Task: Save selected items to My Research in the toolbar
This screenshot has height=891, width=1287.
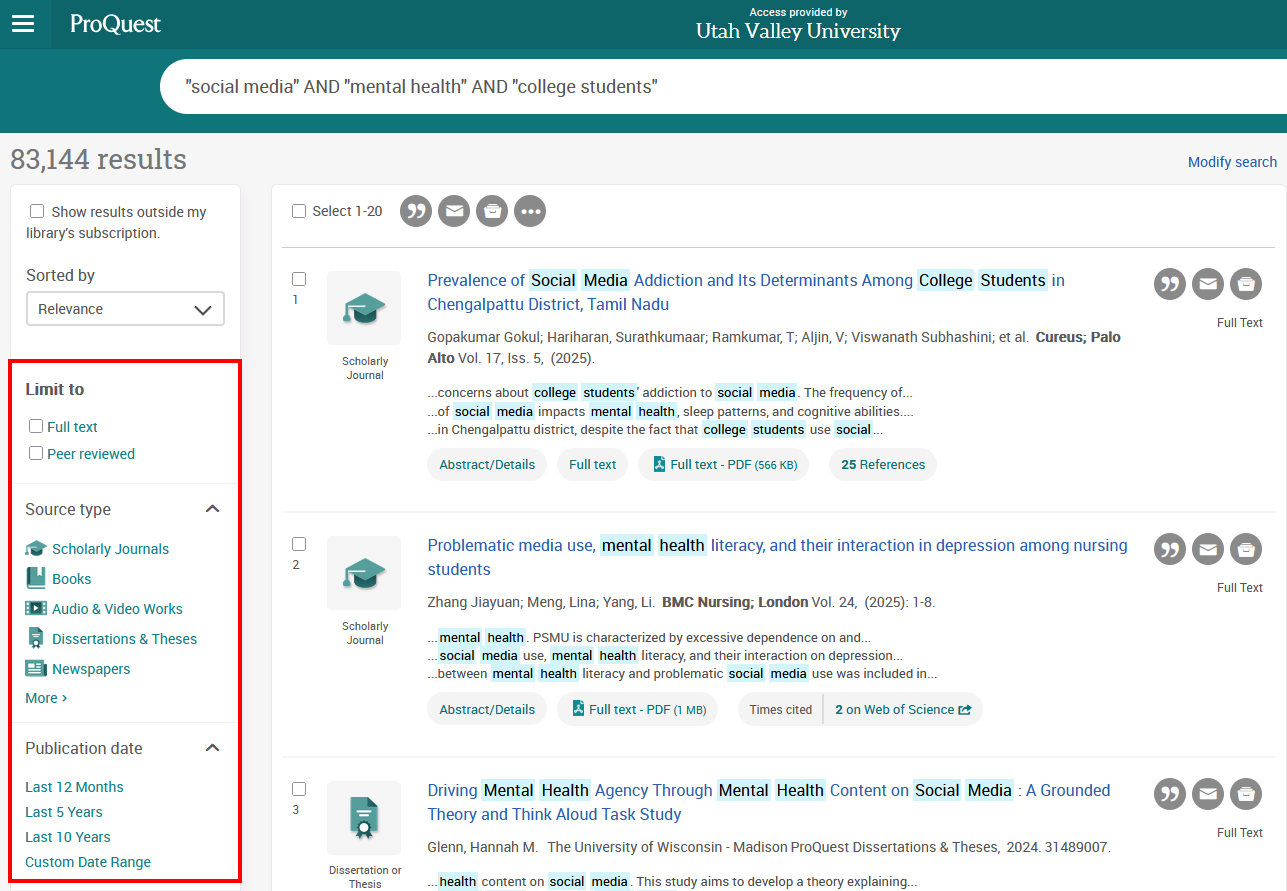Action: 492,211
